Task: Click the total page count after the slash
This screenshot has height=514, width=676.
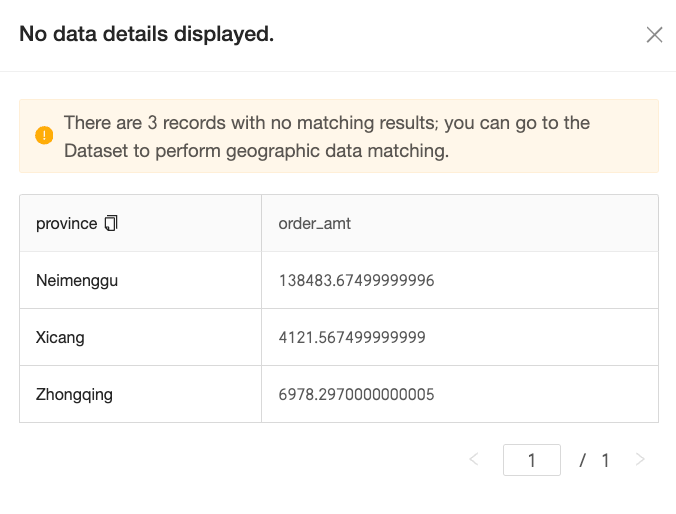Action: (x=605, y=461)
